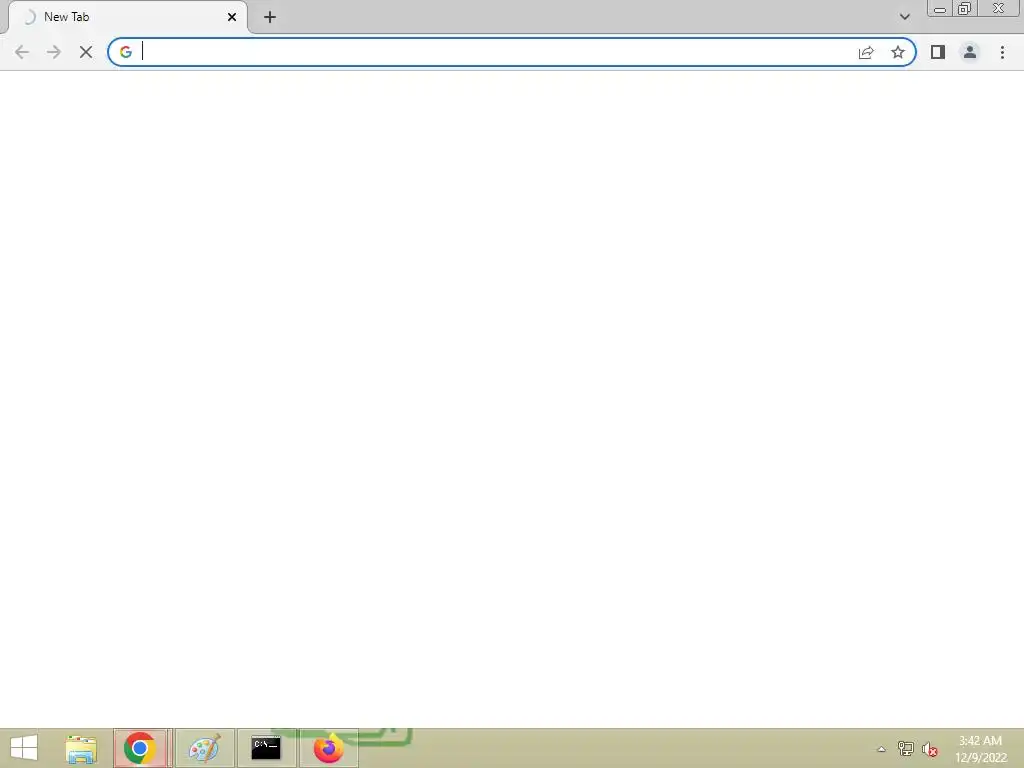Stop loading the page
This screenshot has width=1024, height=768.
[x=86, y=52]
